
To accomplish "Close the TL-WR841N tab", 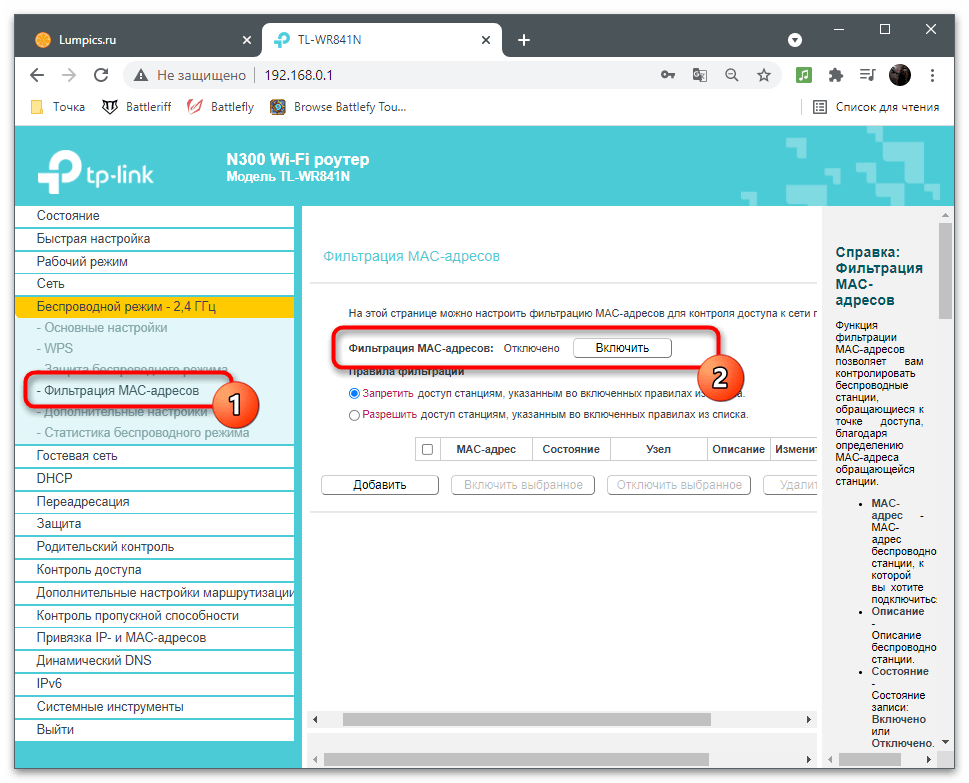I will pos(486,40).
